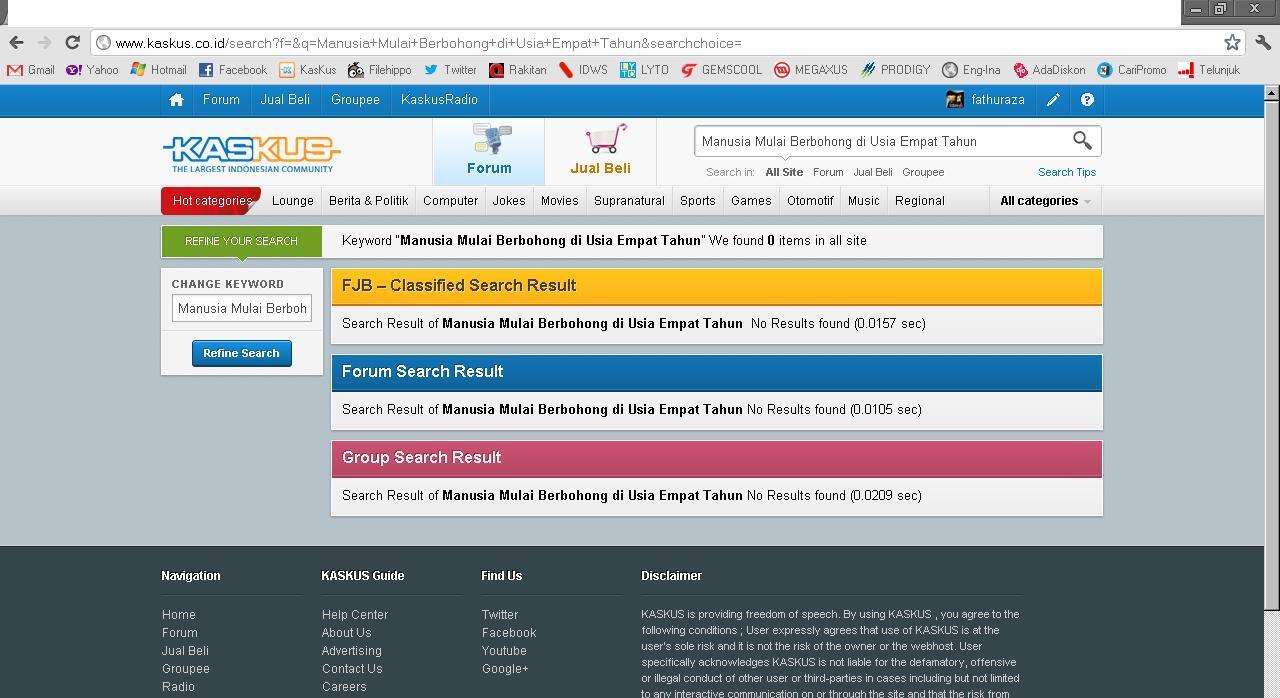The image size is (1280, 698).
Task: Open Contact Us footer link
Action: (x=352, y=669)
